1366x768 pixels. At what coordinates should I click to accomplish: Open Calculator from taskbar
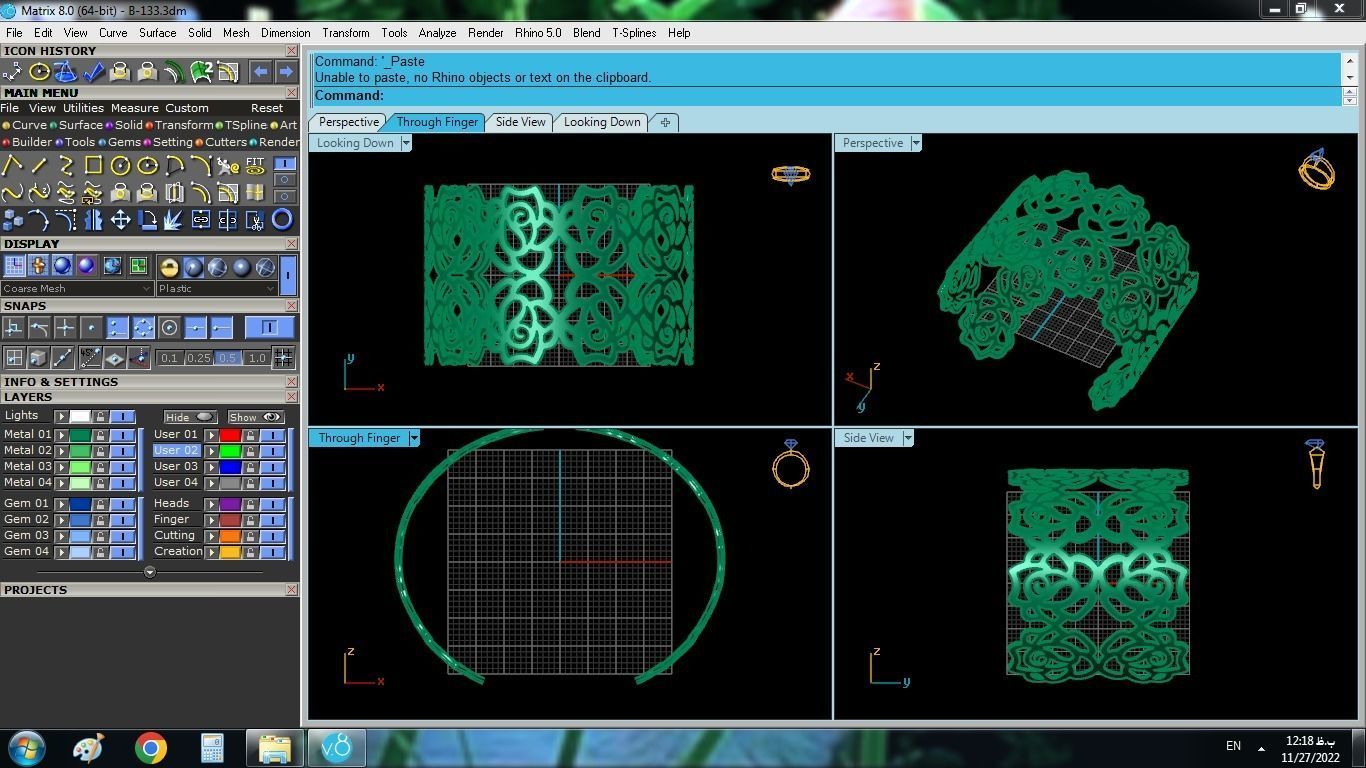click(212, 748)
